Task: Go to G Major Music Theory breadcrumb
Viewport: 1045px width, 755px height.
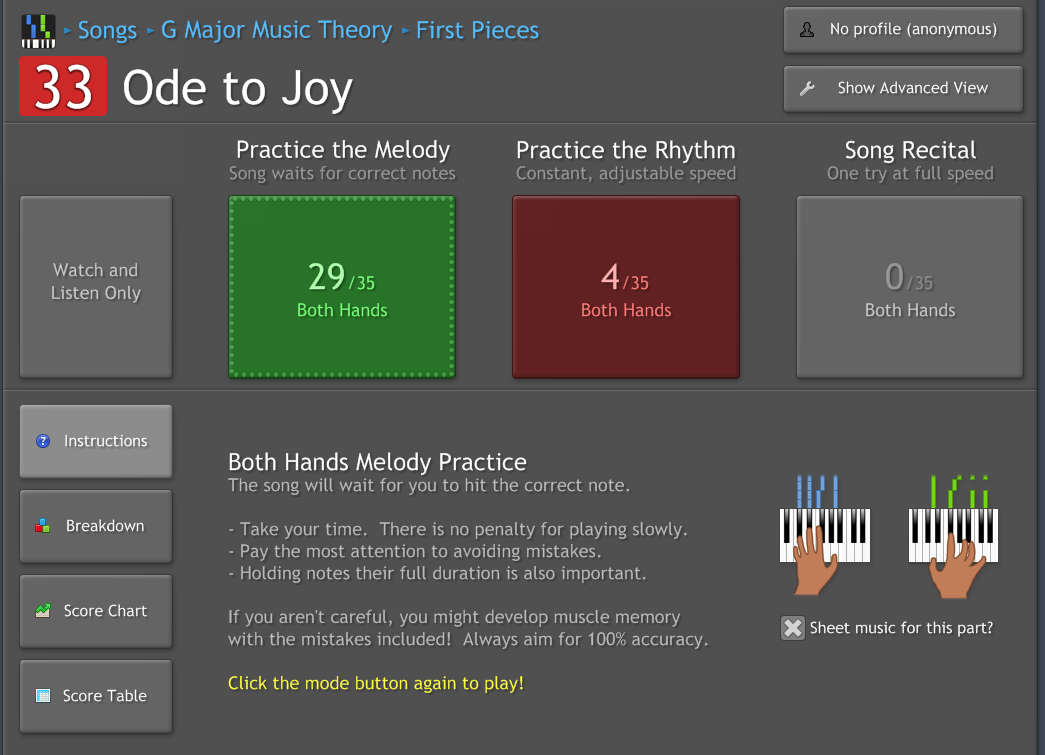Action: click(x=276, y=31)
